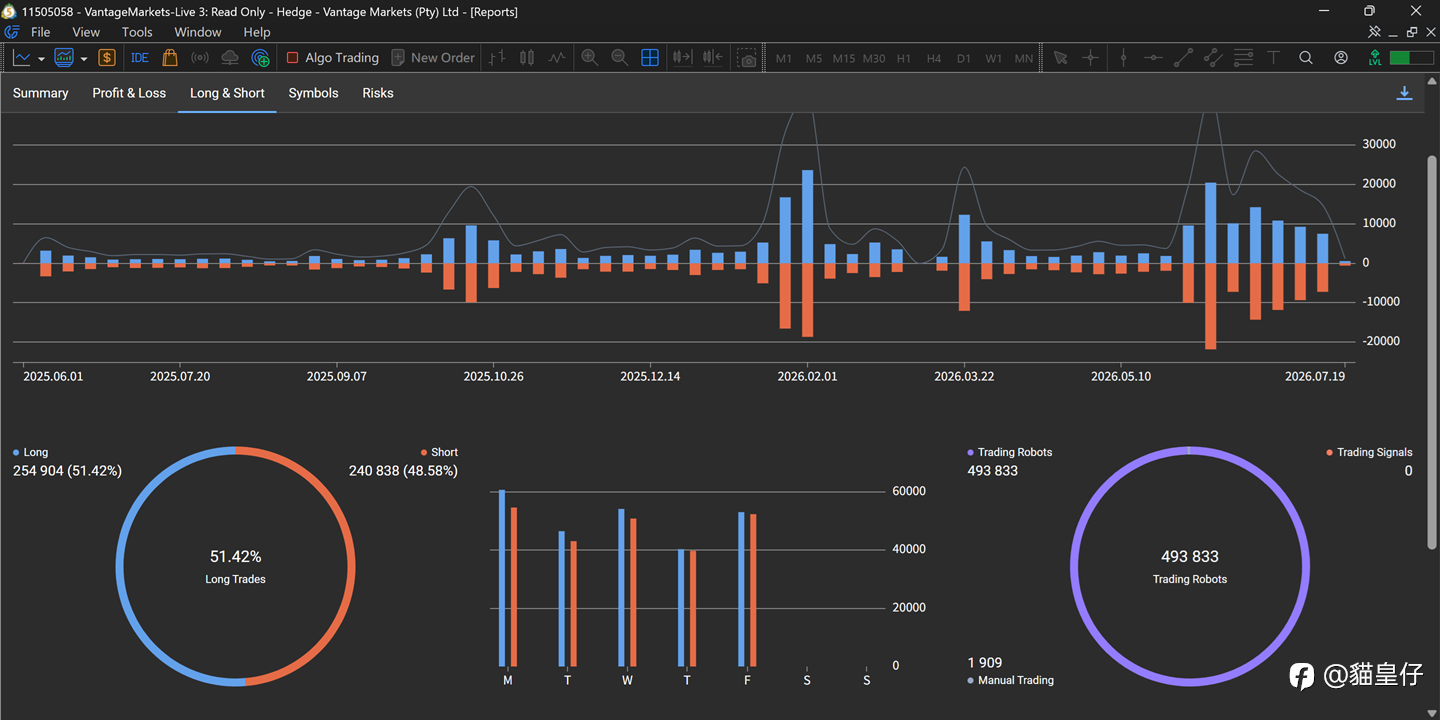The image size is (1440, 720).
Task: Switch chart to line chart style
Action: click(557, 58)
